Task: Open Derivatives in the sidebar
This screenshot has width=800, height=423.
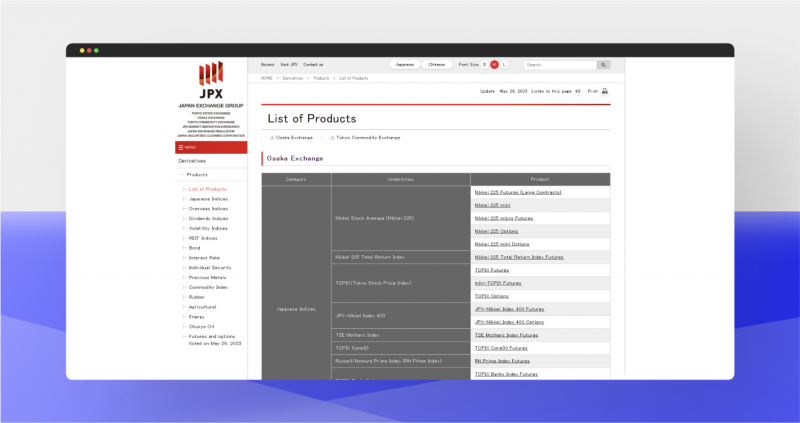Action: click(192, 161)
